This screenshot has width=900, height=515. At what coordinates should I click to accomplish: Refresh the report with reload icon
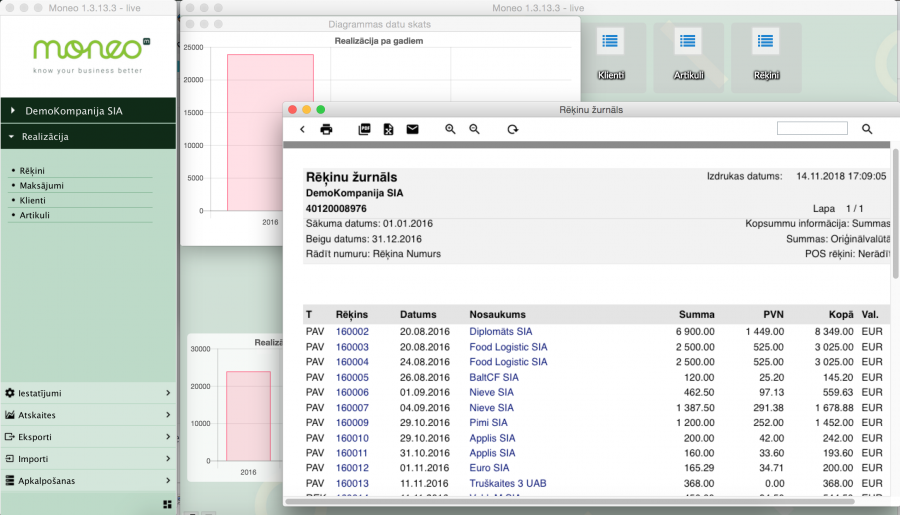(513, 129)
